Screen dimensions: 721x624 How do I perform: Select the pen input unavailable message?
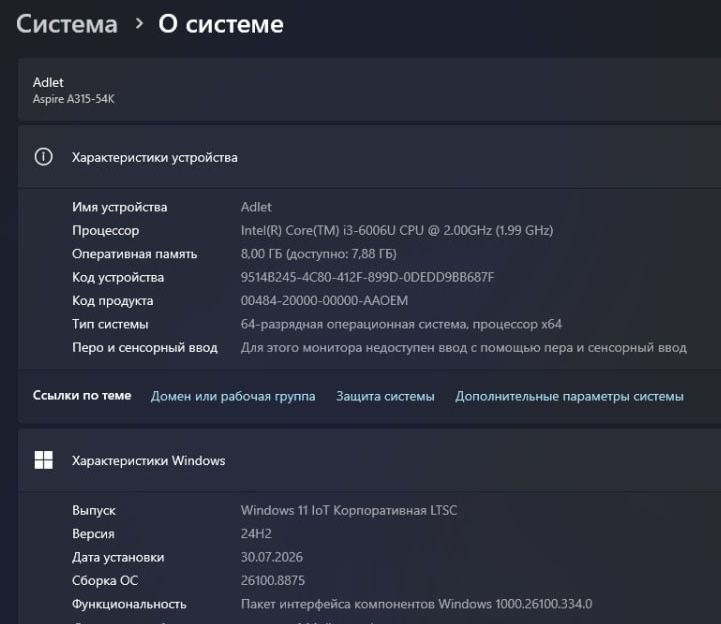tap(464, 348)
